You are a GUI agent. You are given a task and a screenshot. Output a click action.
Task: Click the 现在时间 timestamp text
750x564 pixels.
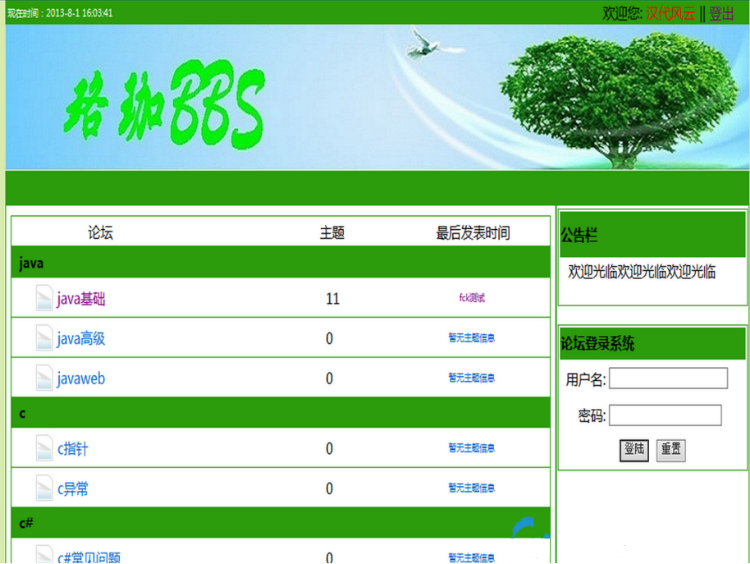point(60,13)
